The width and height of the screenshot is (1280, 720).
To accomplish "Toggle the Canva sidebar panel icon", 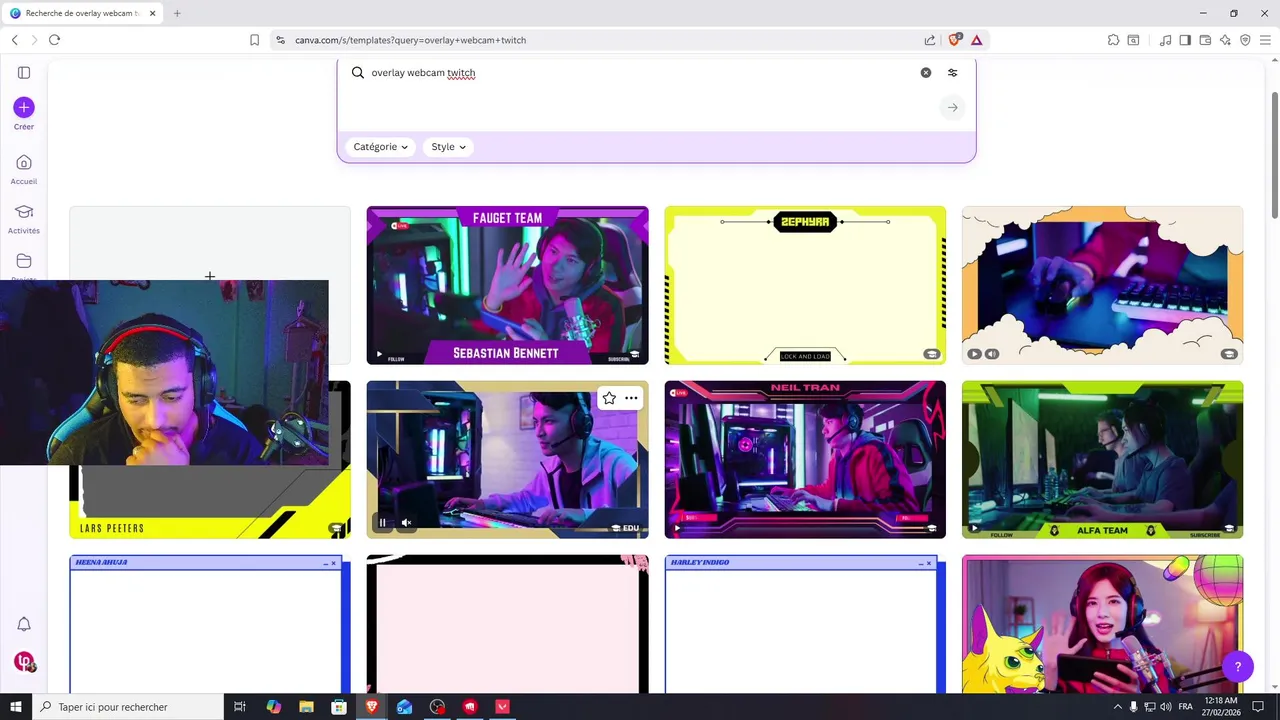I will point(24,73).
